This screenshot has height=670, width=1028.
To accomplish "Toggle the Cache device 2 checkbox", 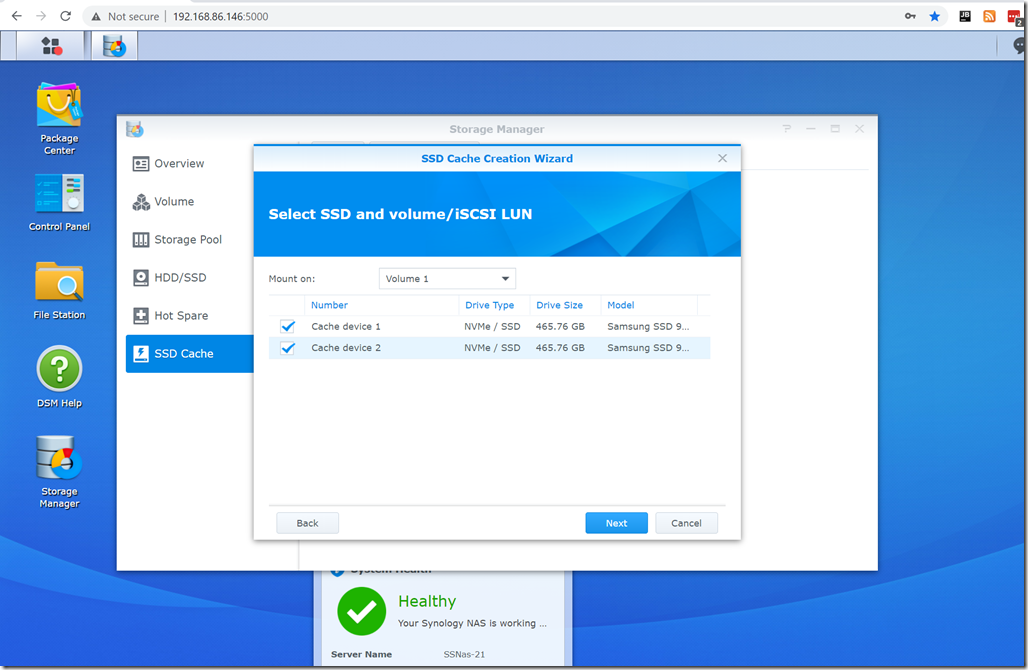I will (x=287, y=348).
